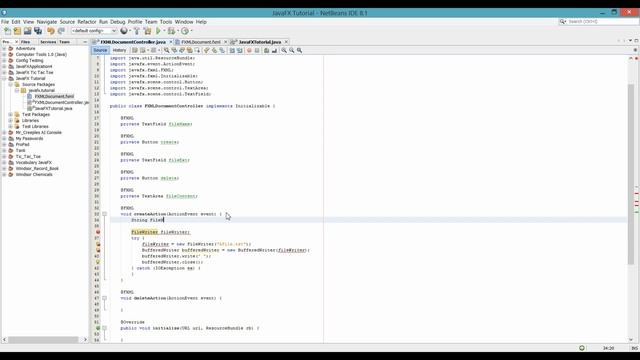Click the Shift Line Right icon
The height and width of the screenshot is (360, 640).
[x=240, y=50]
